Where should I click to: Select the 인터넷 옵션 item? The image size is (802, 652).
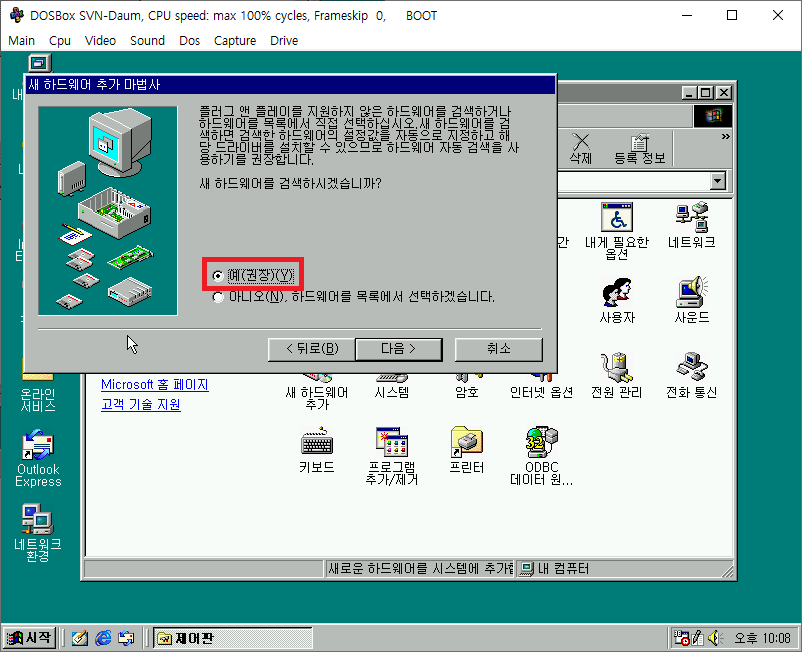pos(542,388)
